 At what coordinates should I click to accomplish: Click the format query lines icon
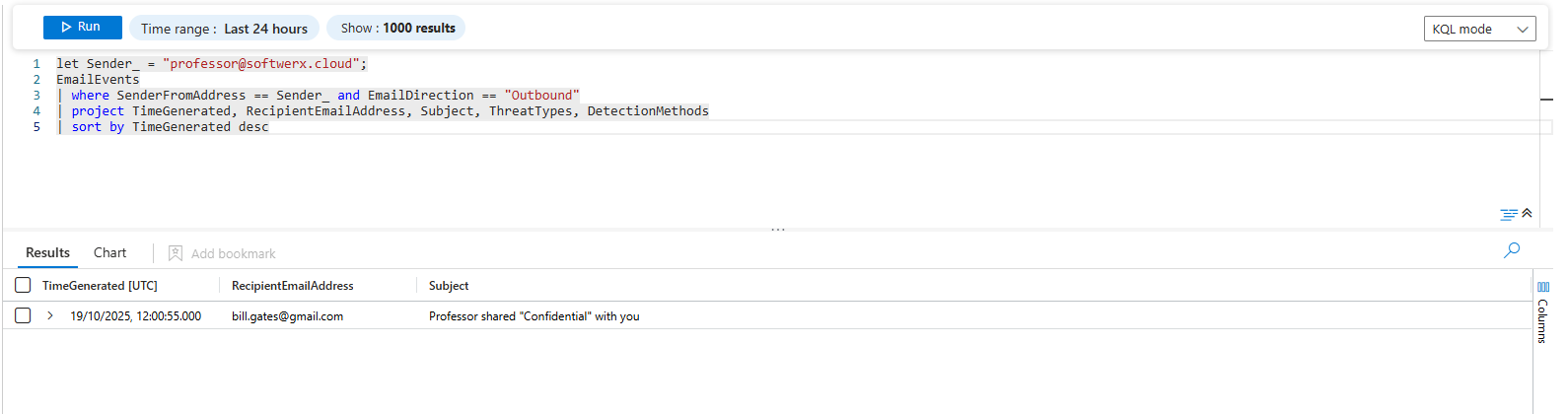(x=1508, y=214)
